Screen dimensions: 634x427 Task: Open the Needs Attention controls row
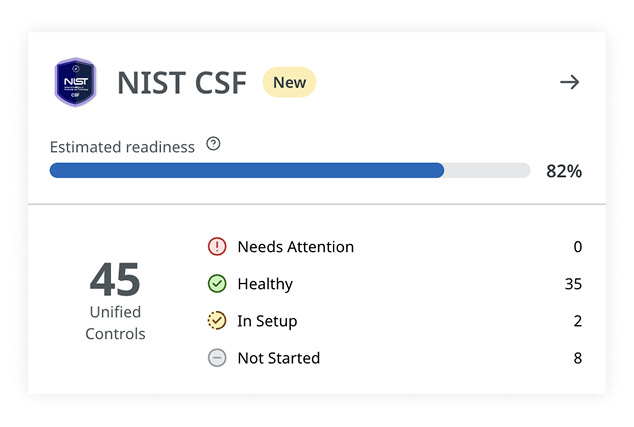coord(395,247)
